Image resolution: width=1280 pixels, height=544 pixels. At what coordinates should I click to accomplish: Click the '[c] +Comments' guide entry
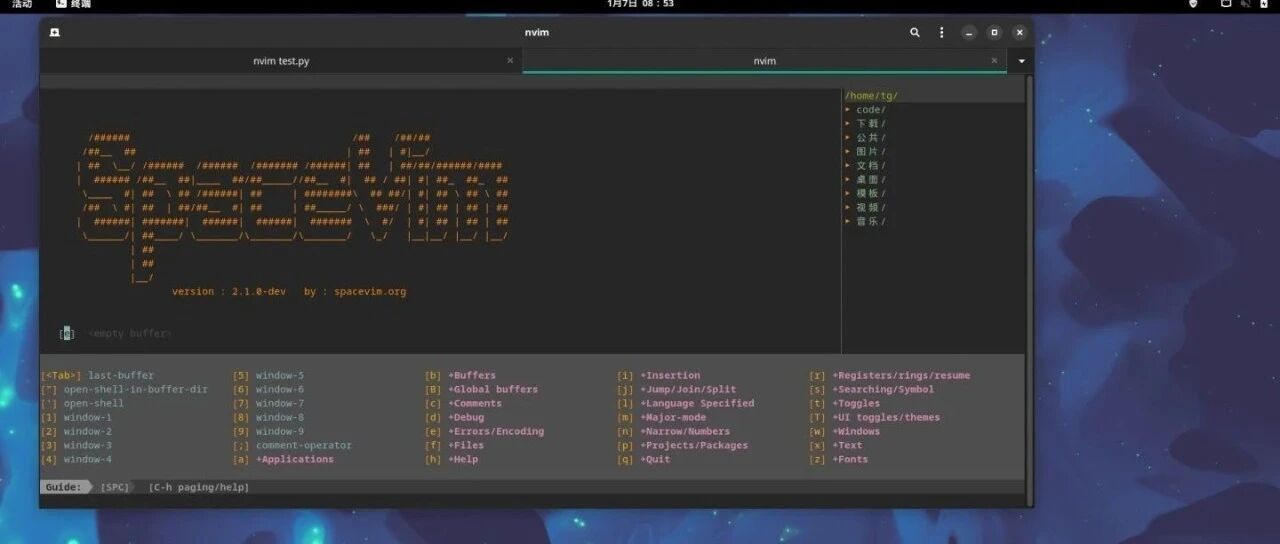464,404
